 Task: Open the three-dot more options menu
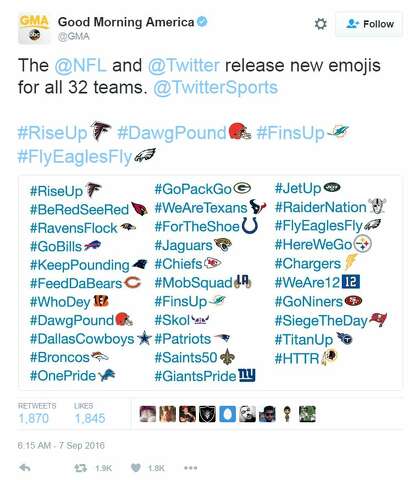click(191, 468)
